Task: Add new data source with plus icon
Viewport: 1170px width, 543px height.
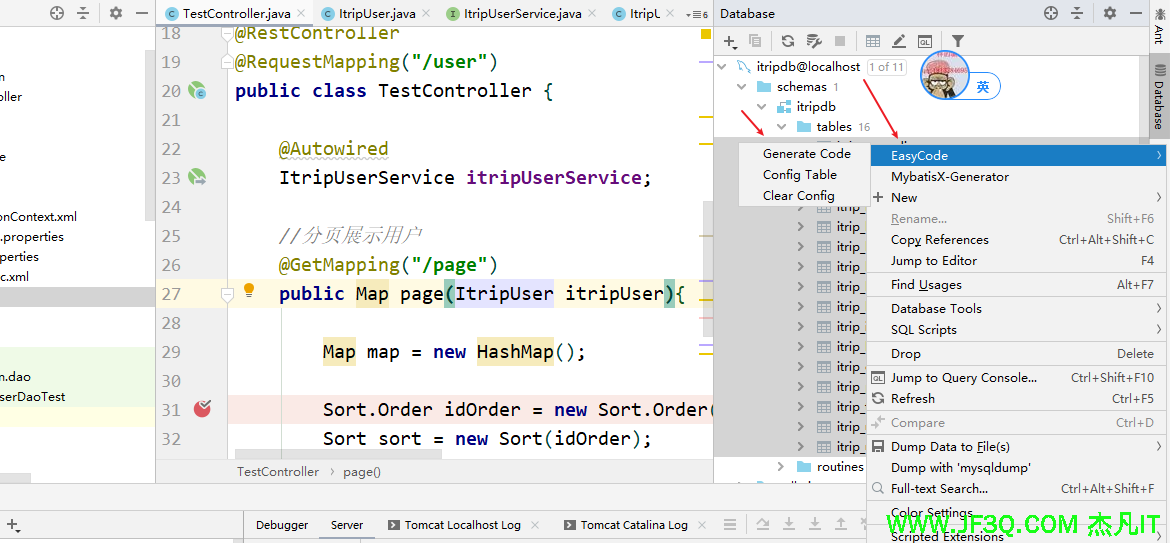Action: tap(729, 41)
